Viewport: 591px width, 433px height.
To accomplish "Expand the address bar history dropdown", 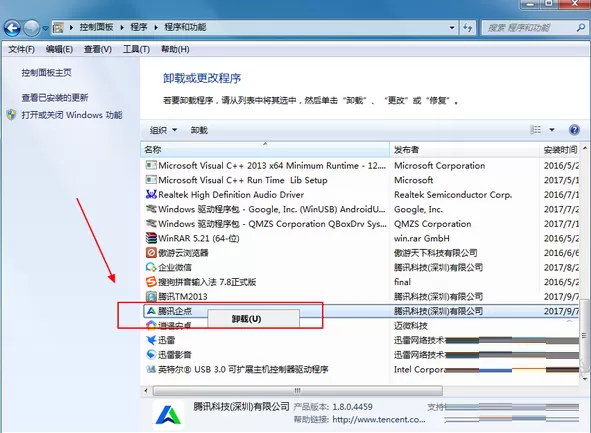I will click(452, 28).
